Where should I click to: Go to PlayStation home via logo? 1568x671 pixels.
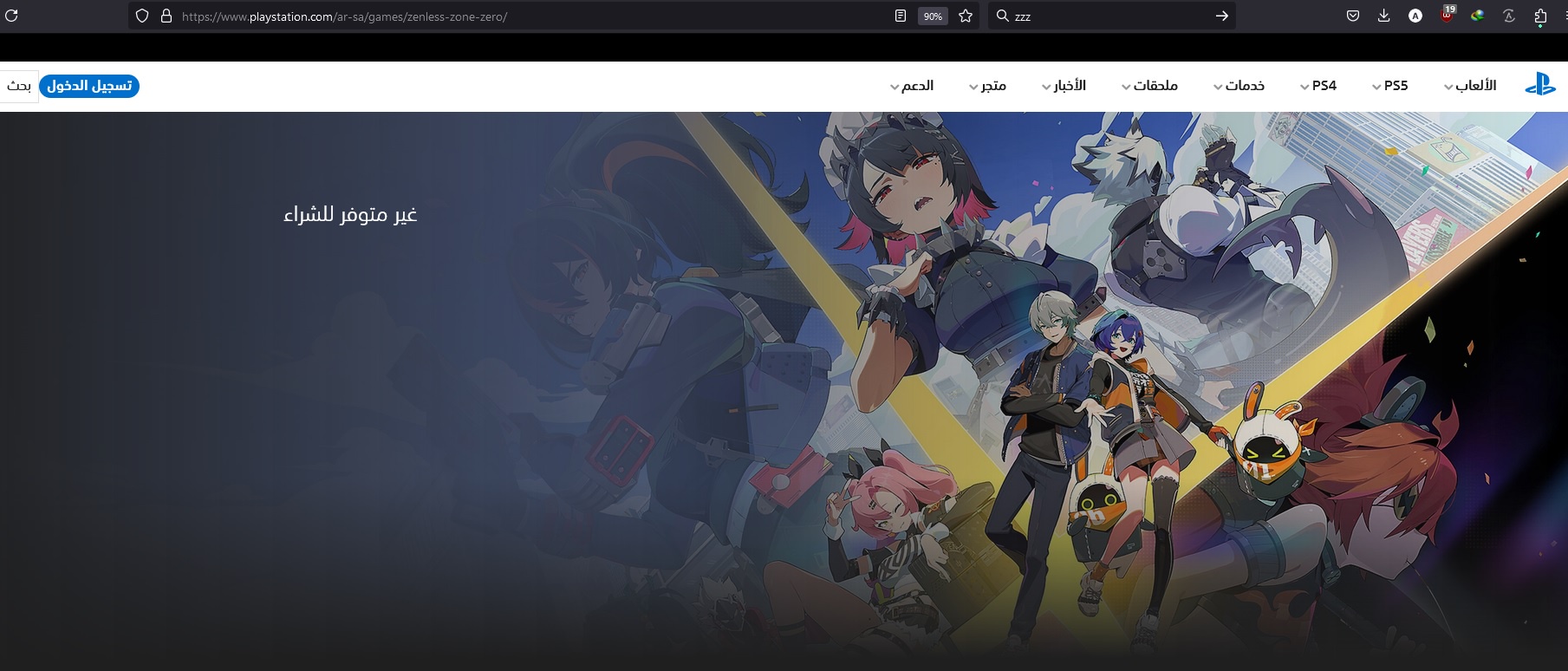coord(1540,85)
